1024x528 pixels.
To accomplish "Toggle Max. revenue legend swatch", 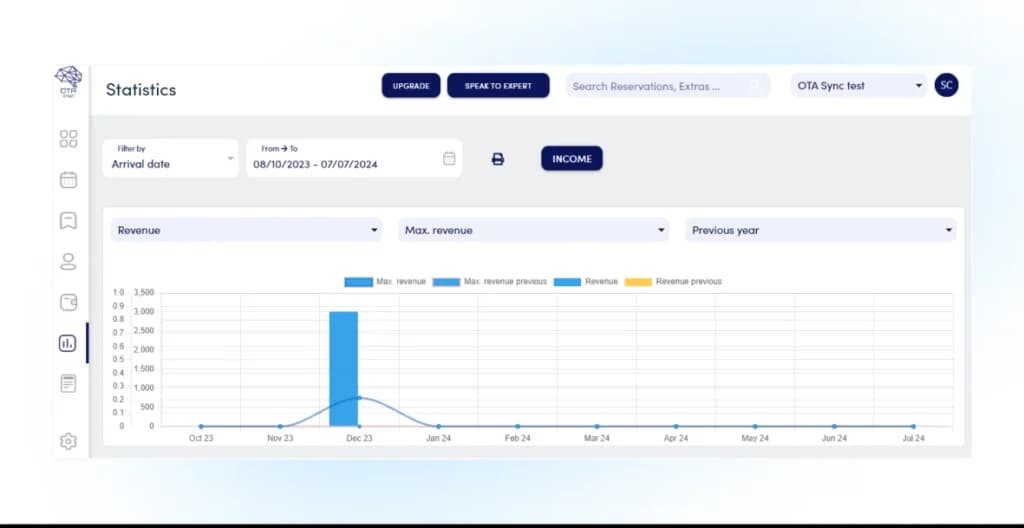I will coord(359,282).
